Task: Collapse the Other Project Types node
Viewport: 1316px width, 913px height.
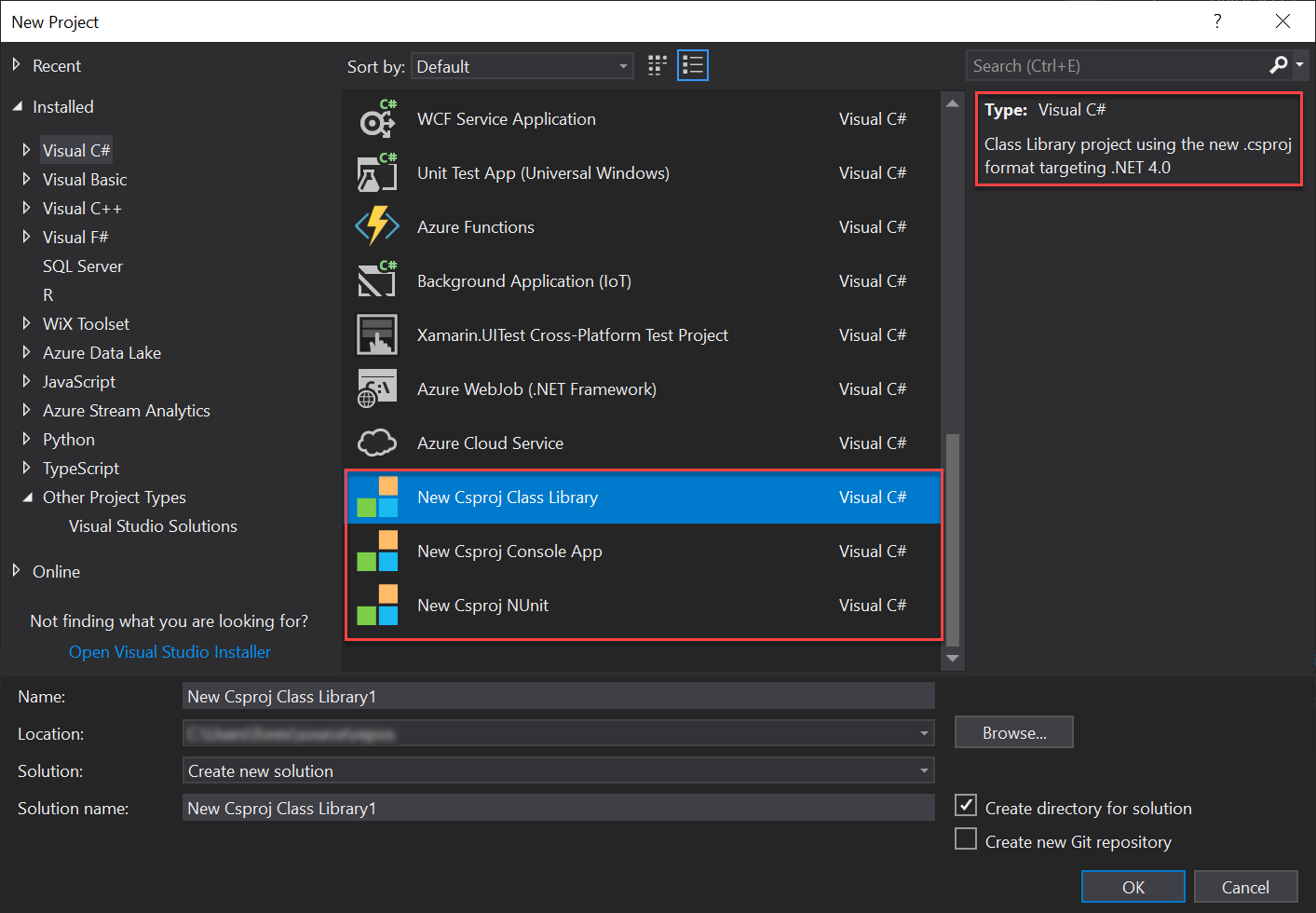Action: (27, 497)
